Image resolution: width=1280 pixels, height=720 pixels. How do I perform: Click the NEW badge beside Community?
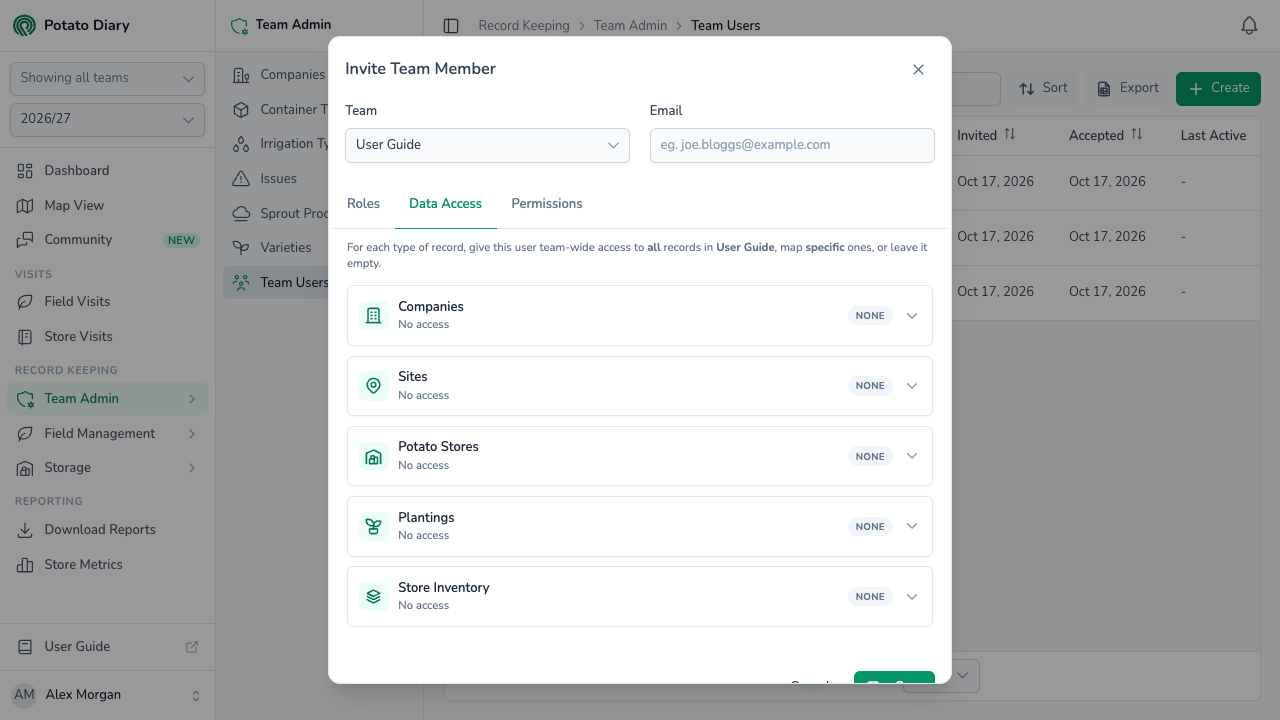point(181,241)
